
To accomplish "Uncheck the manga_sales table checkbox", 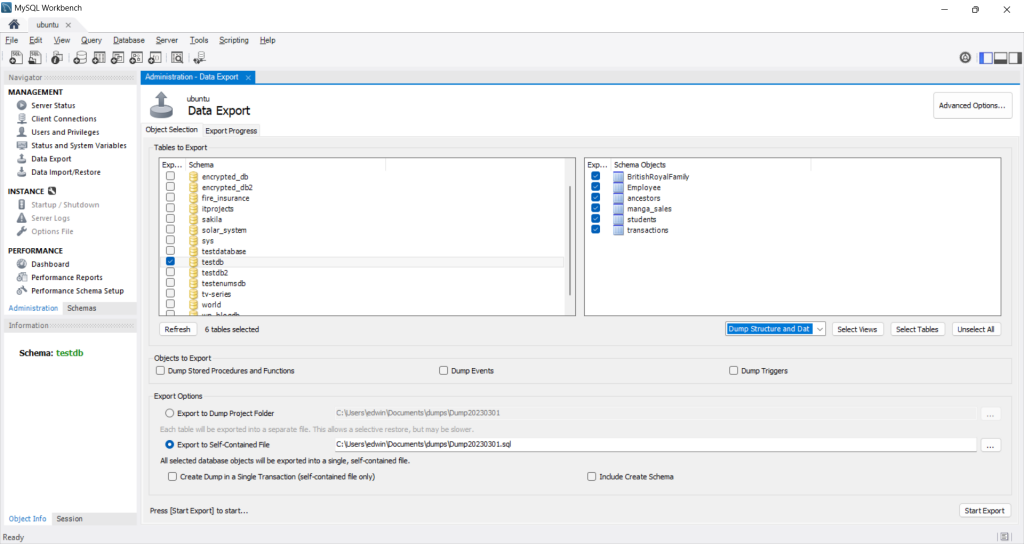I will 596,208.
